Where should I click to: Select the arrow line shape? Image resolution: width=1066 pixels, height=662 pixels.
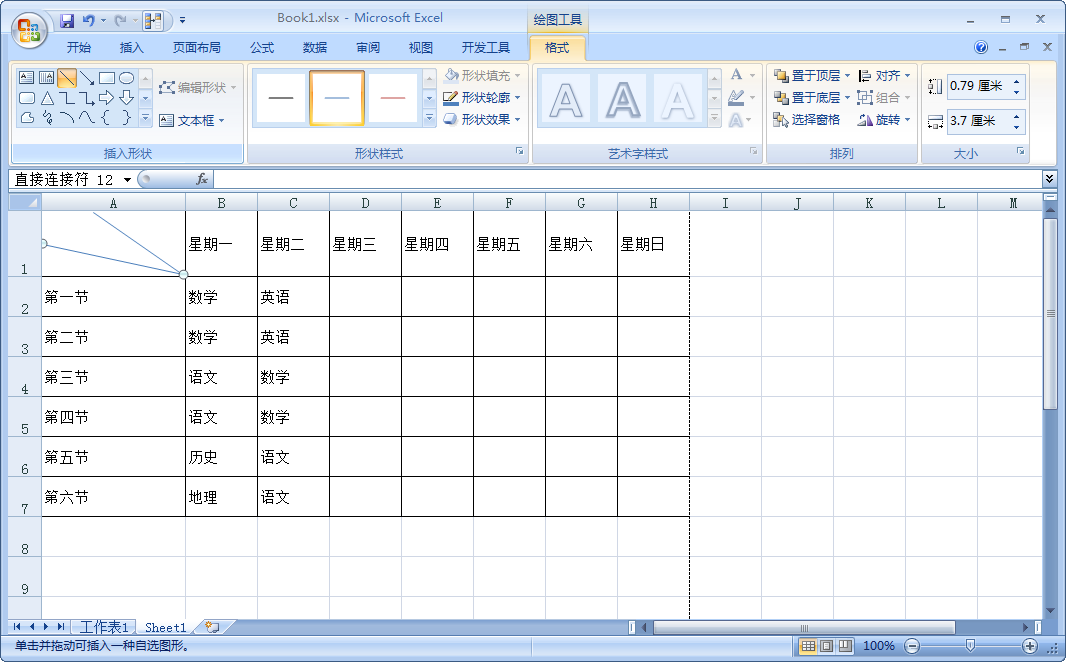coord(86,77)
